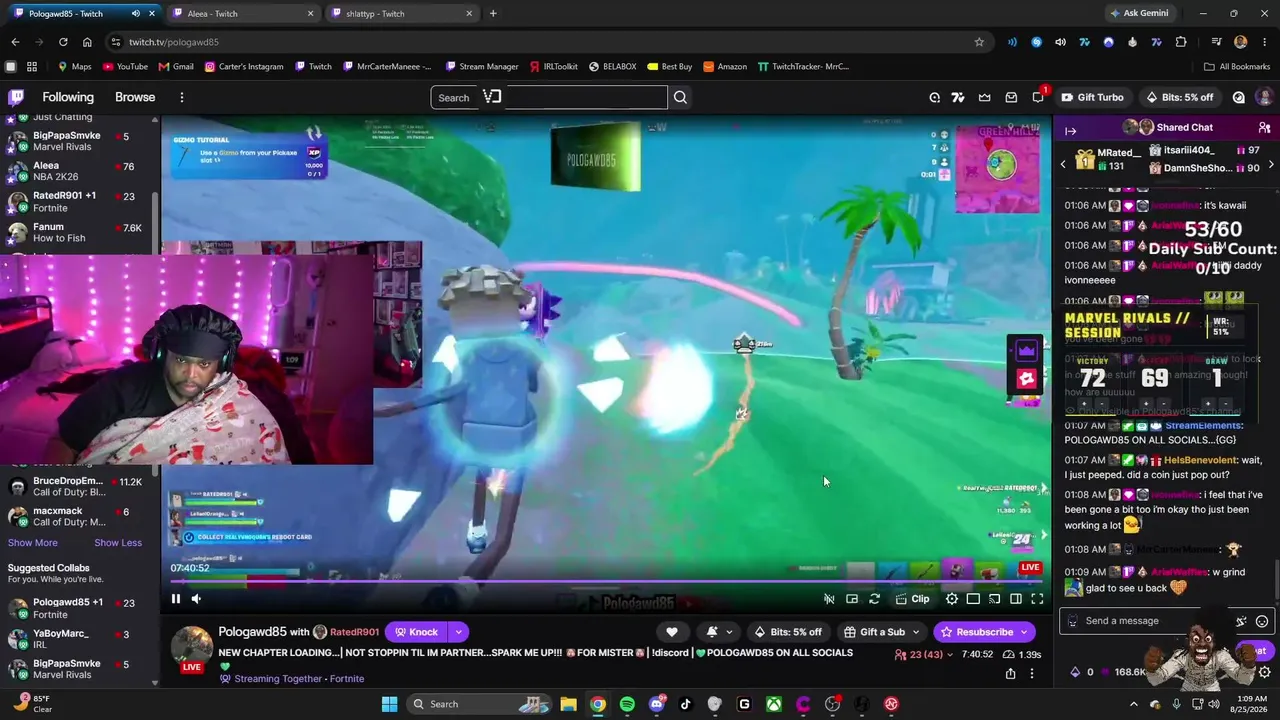The height and width of the screenshot is (720, 1280).
Task: Click the top bar Bits: 5% off button
Action: tap(1180, 97)
